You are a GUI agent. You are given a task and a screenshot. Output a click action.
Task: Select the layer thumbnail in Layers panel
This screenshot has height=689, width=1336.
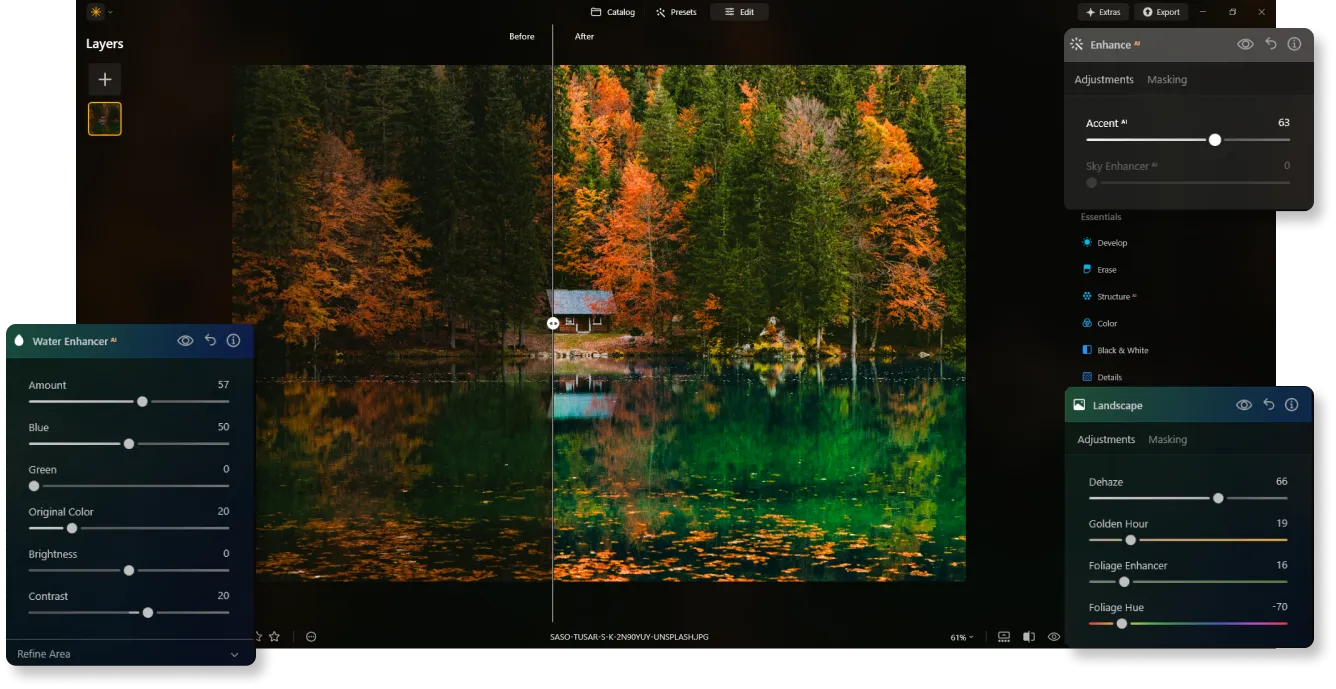tap(105, 119)
